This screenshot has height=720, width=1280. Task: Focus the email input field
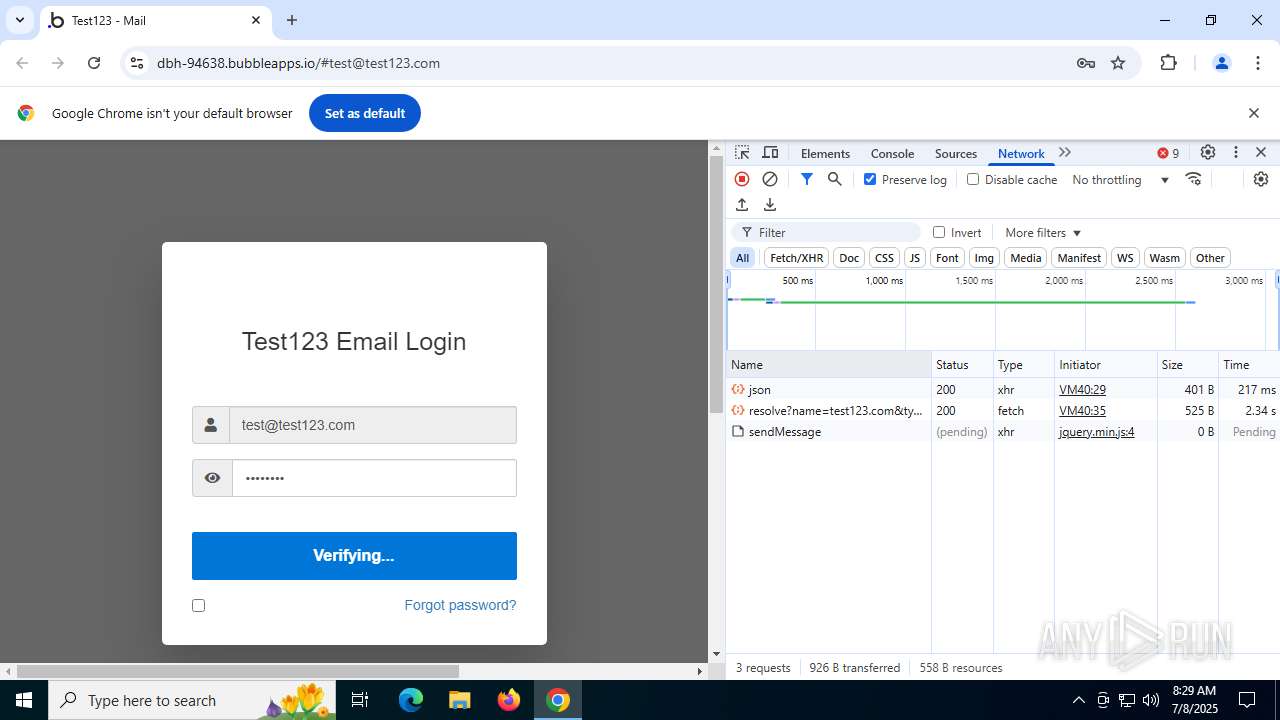click(x=373, y=425)
